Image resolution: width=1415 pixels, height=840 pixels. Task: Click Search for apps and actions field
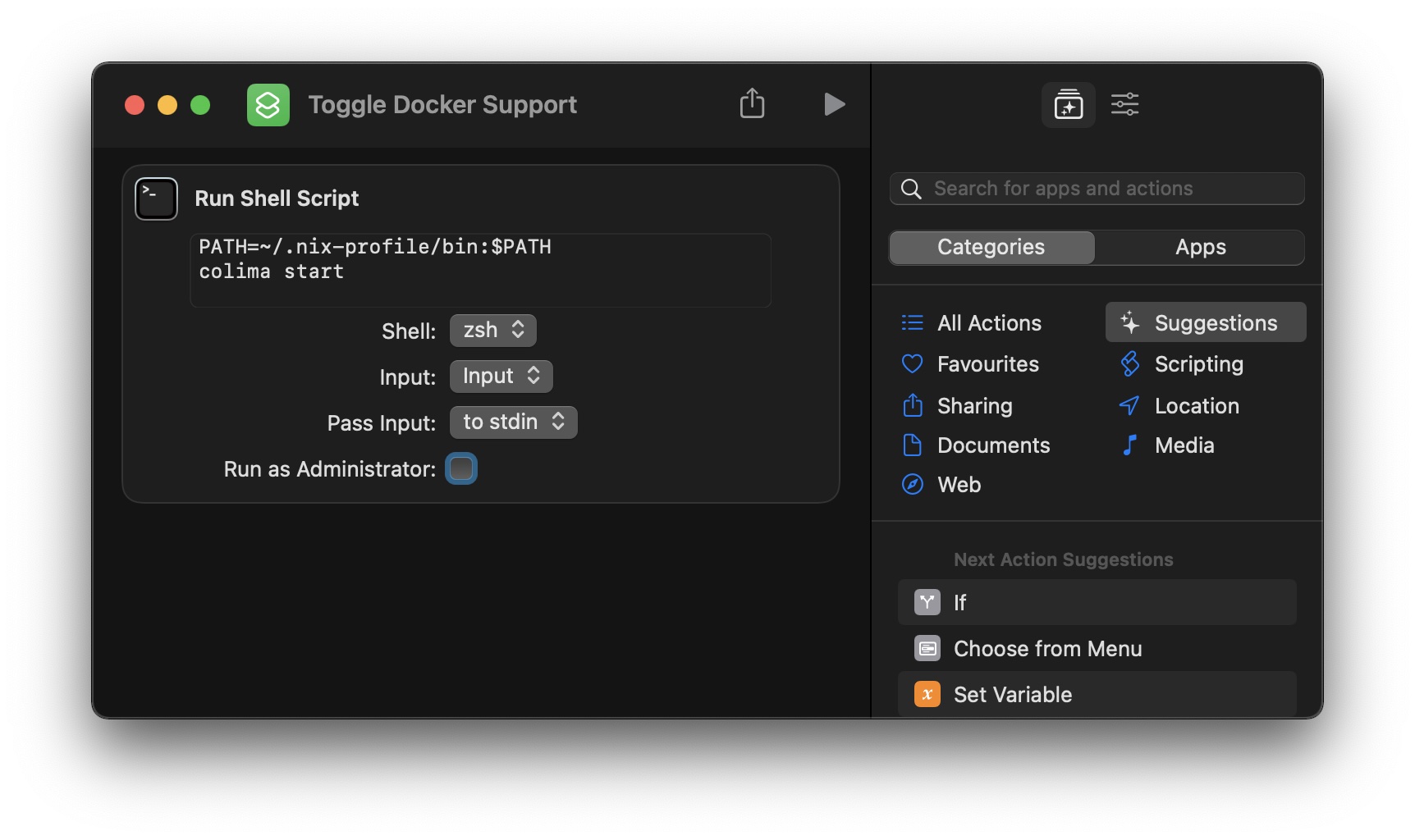(1097, 189)
